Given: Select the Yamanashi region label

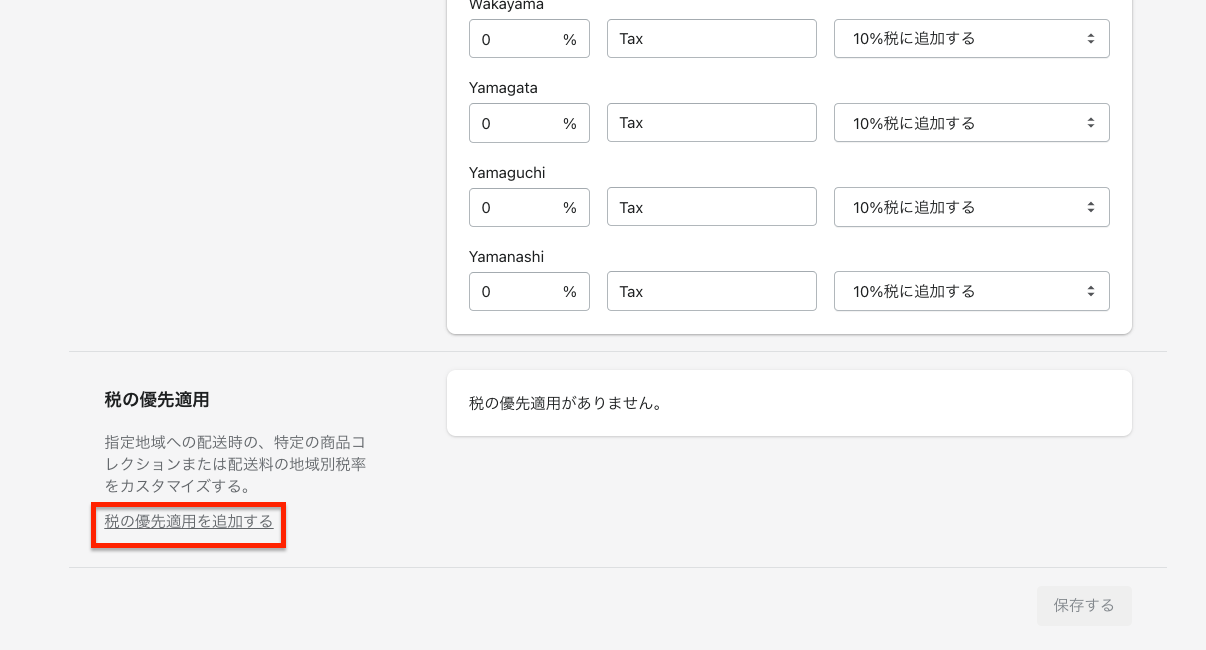Looking at the screenshot, I should [x=506, y=256].
